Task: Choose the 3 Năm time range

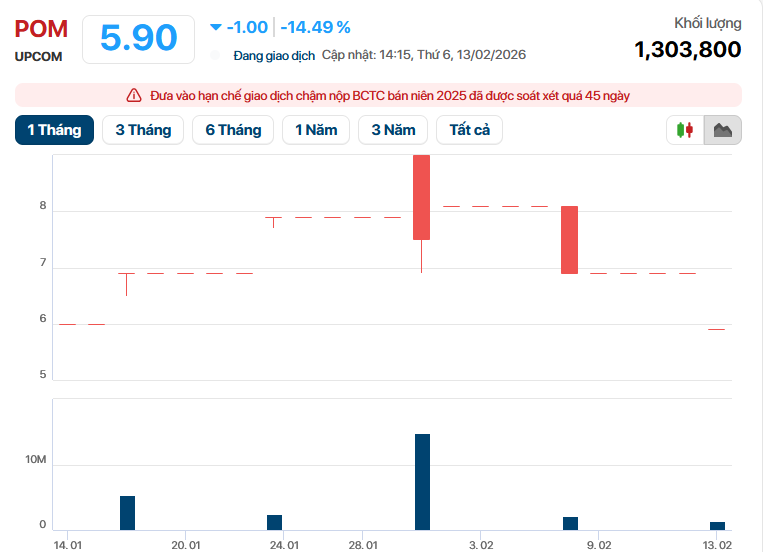Action: coord(393,130)
